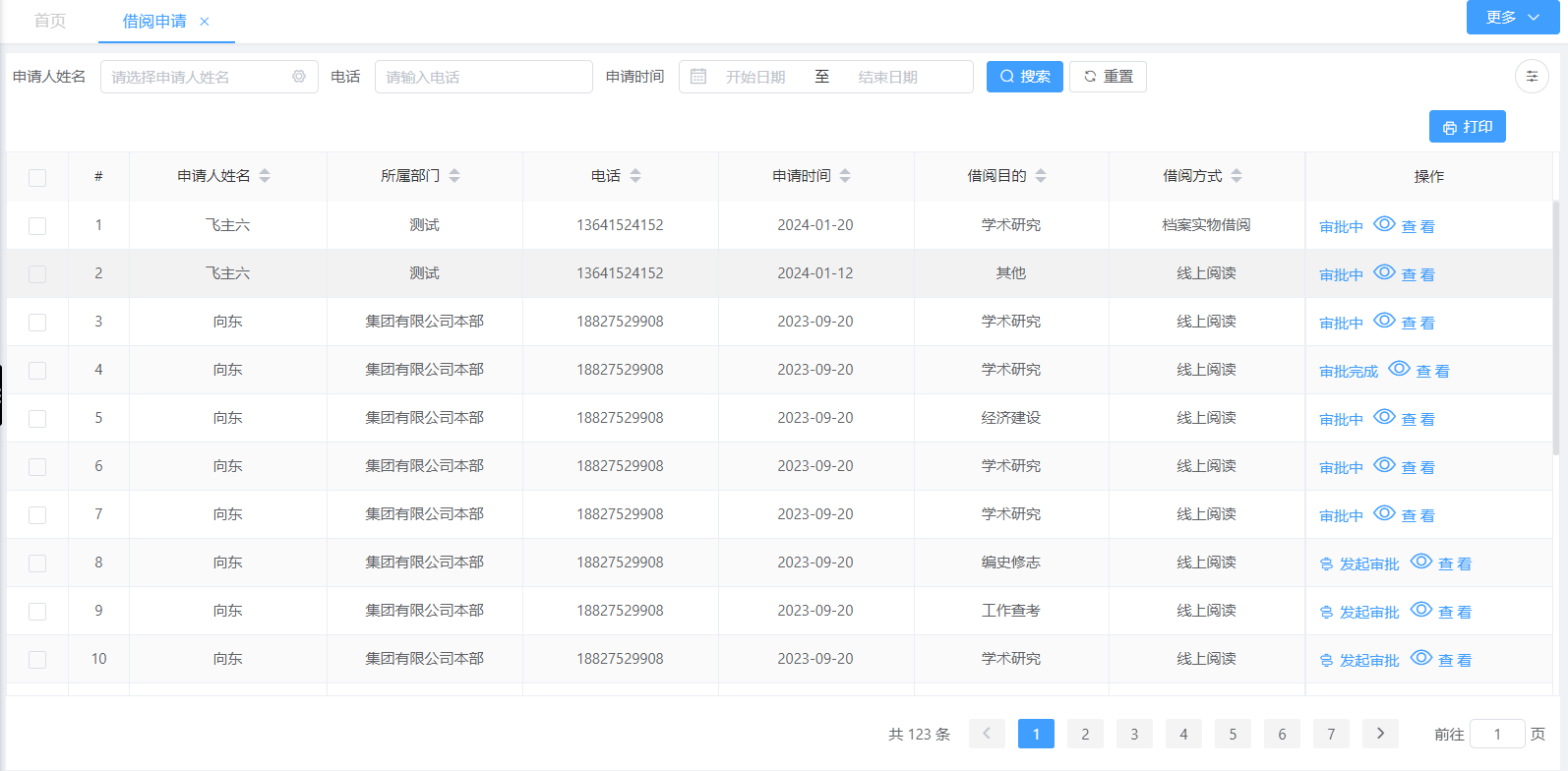The height and width of the screenshot is (771, 1568).
Task: Go to page 6
Action: (1282, 734)
